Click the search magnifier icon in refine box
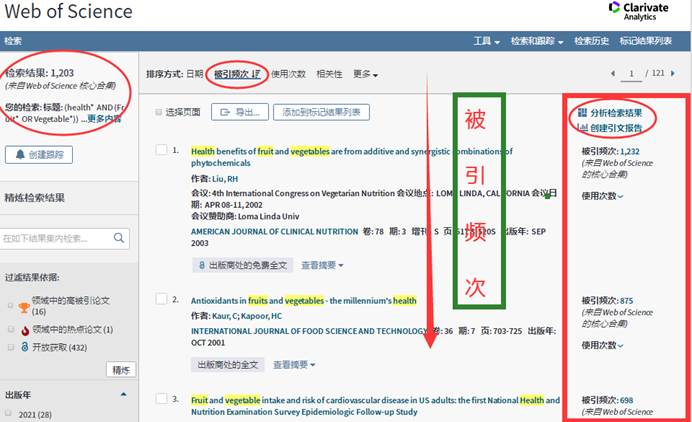The width and height of the screenshot is (692, 422). click(119, 238)
